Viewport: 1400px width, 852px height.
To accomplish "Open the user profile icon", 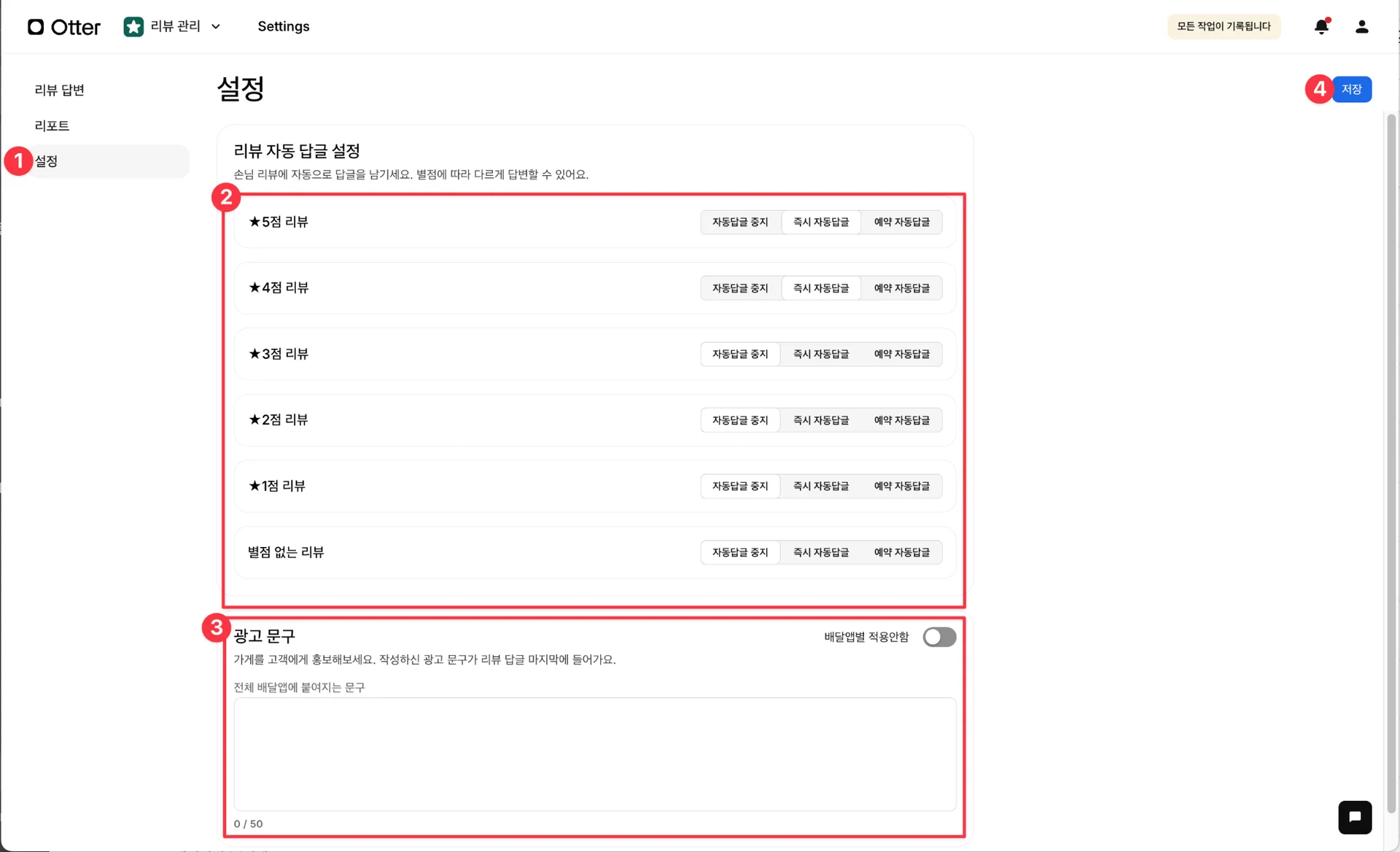I will [x=1361, y=27].
